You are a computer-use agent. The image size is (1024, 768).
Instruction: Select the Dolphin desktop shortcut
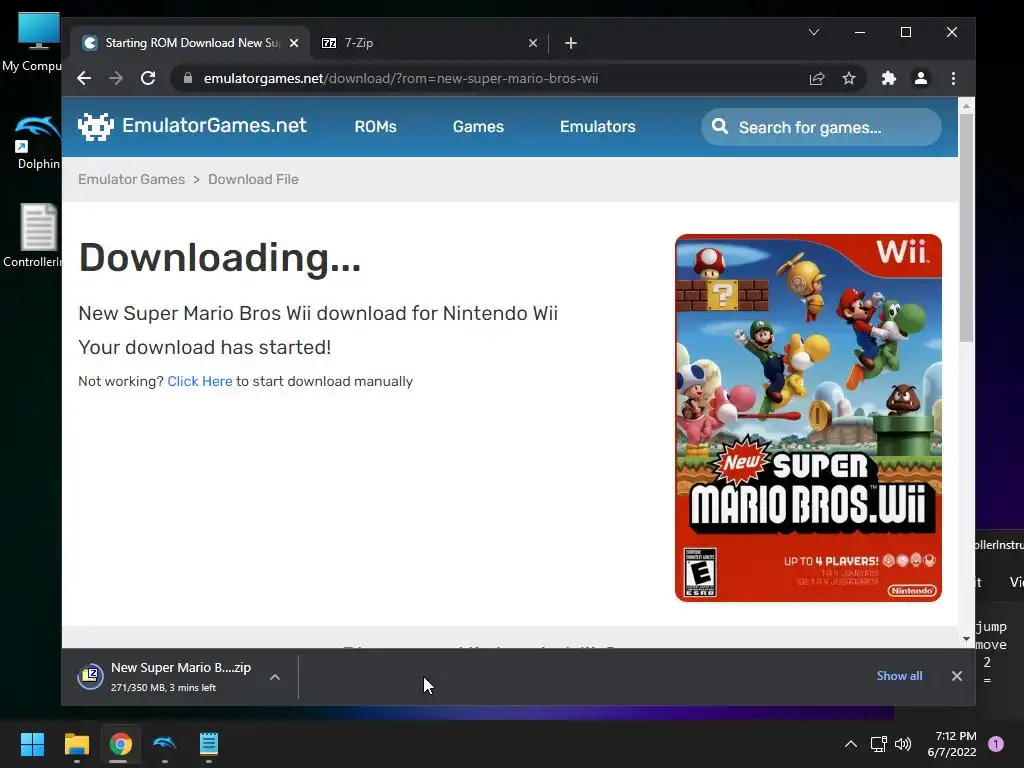point(38,142)
